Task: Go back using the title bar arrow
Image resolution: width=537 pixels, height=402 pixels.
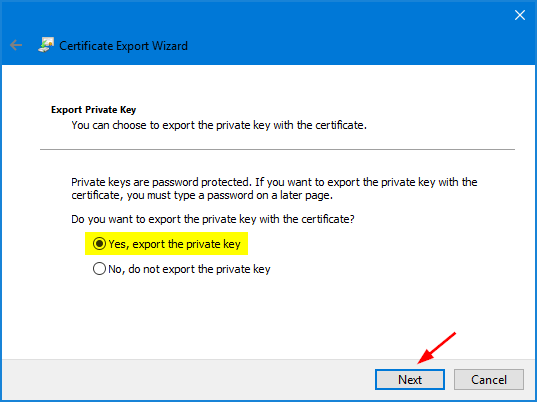Action: pyautogui.click(x=16, y=45)
